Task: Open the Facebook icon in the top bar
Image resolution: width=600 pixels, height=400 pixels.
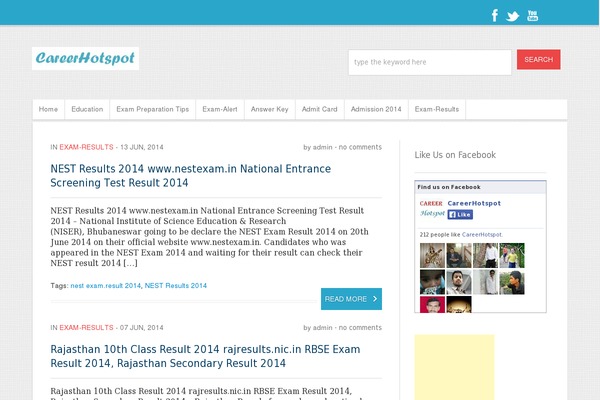Action: pos(494,15)
